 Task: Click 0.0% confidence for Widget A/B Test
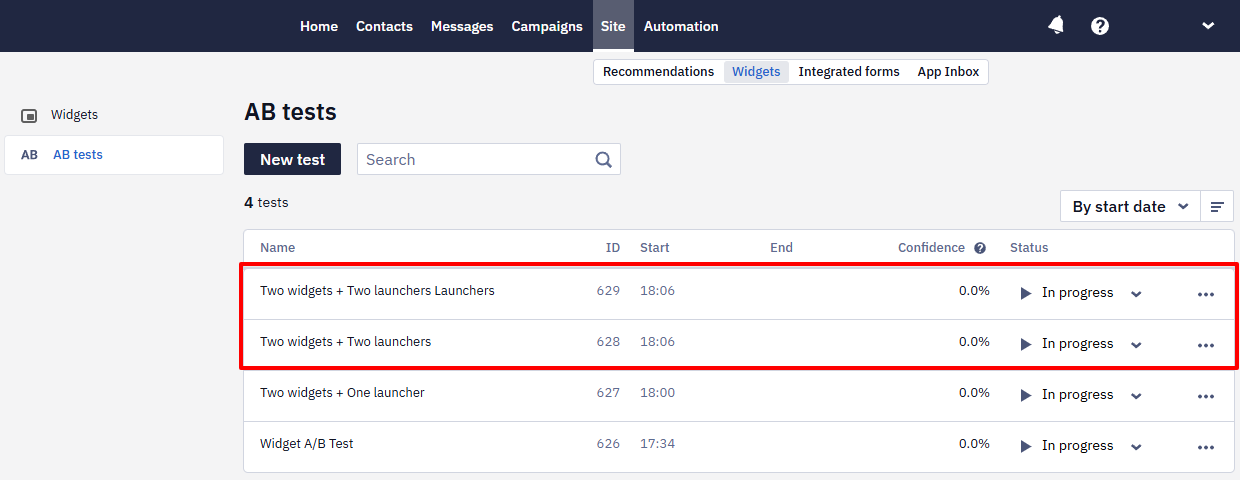[x=974, y=443]
